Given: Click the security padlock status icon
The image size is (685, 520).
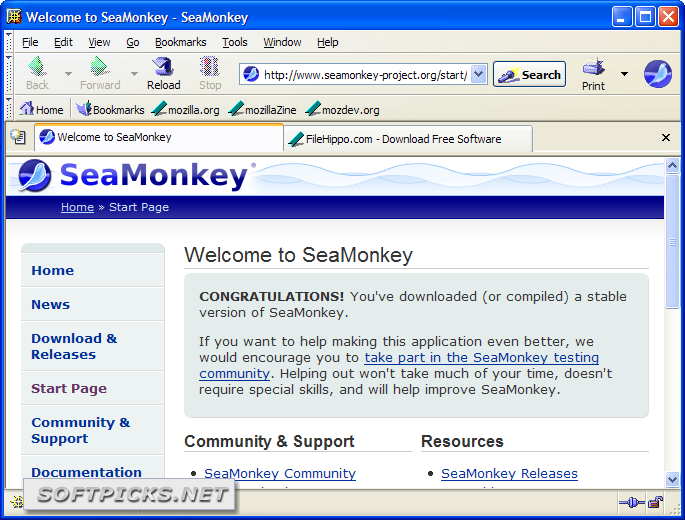Looking at the screenshot, I should click(x=655, y=503).
